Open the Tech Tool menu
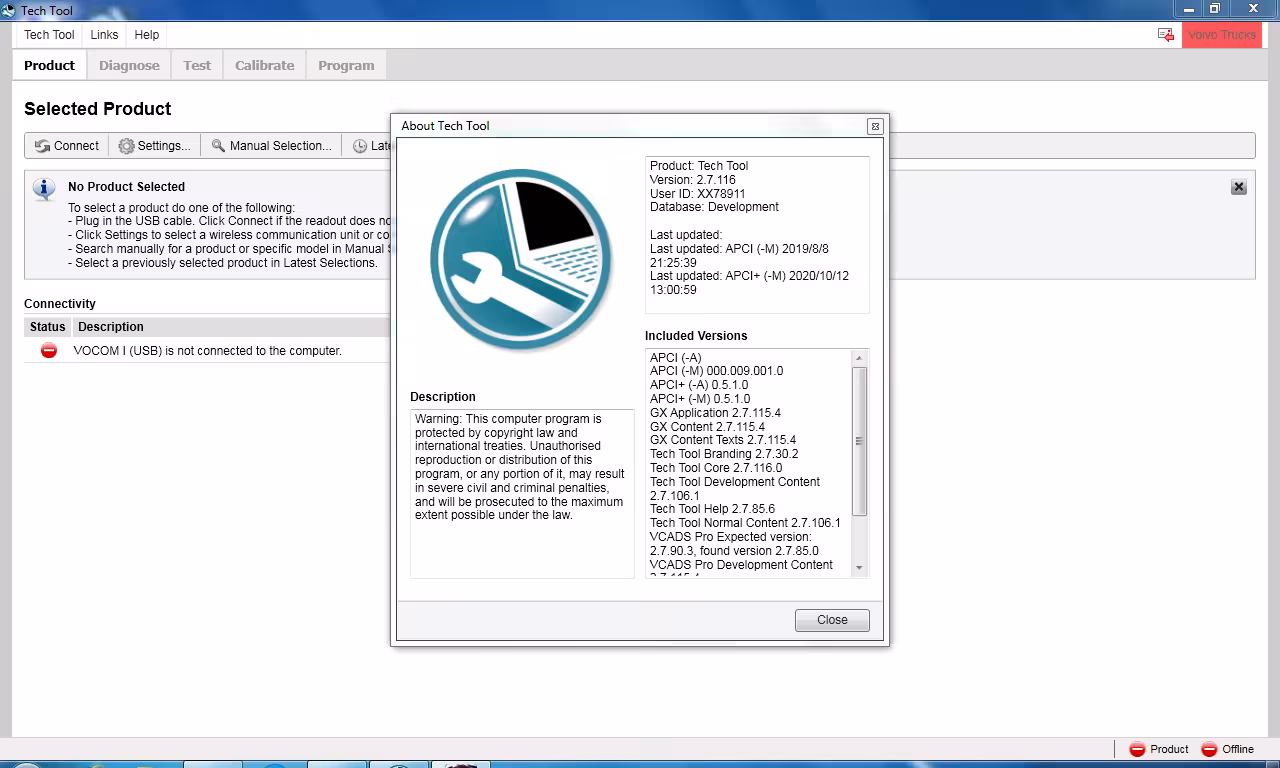Viewport: 1280px width, 768px height. 49,34
